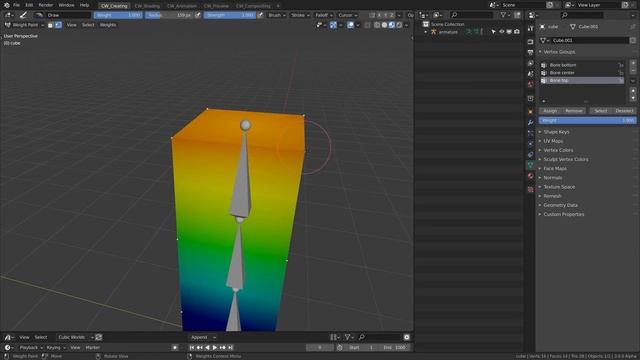The height and width of the screenshot is (360, 640).
Task: Click the View Layer name field
Action: [x=598, y=5]
